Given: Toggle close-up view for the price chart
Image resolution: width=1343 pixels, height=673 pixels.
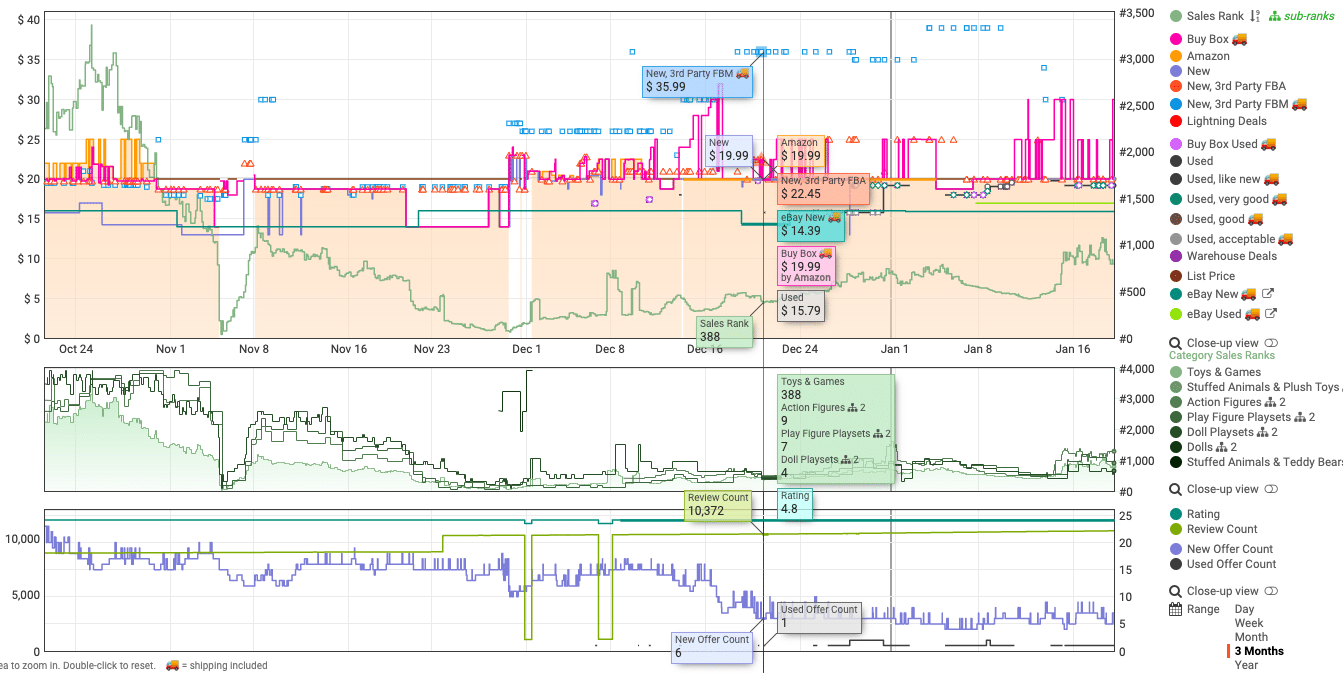Looking at the screenshot, I should pyautogui.click(x=1271, y=343).
